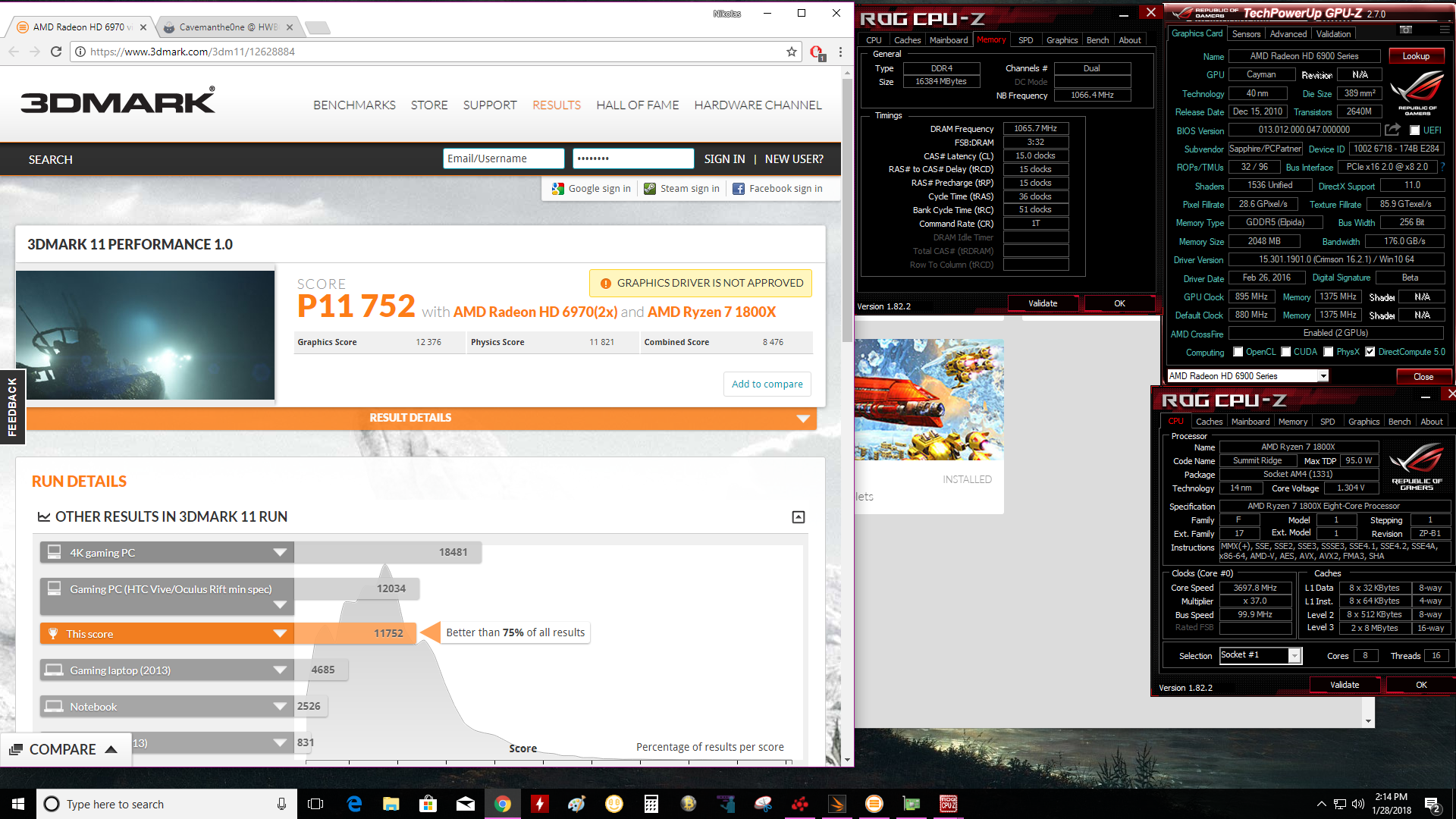Click the Bus Interface question mark icon
The image size is (1456, 819).
(1442, 167)
